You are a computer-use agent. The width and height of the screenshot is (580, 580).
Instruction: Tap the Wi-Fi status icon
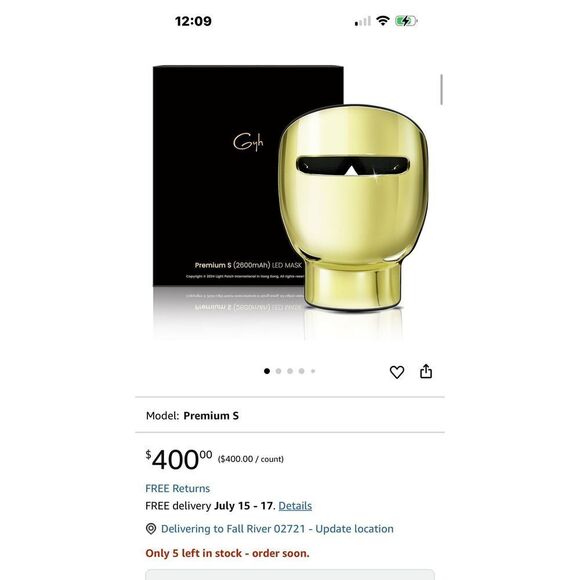(x=383, y=21)
